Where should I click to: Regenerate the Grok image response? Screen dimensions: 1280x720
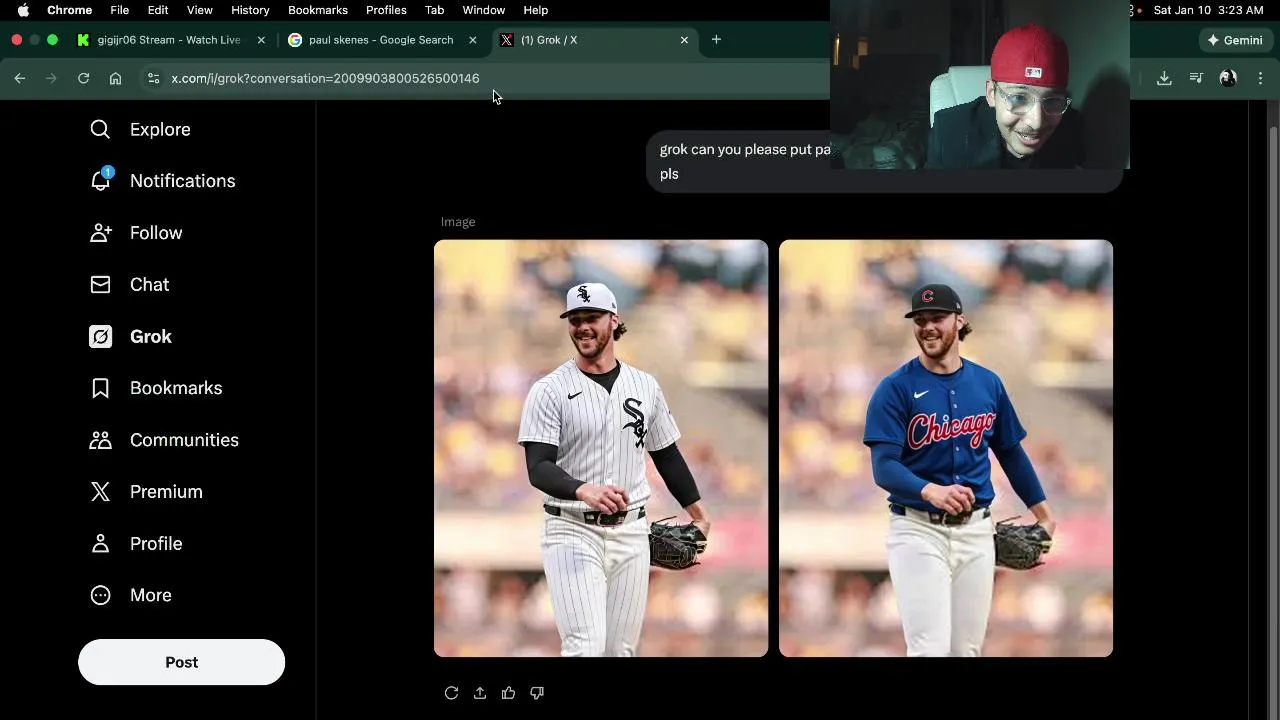451,693
